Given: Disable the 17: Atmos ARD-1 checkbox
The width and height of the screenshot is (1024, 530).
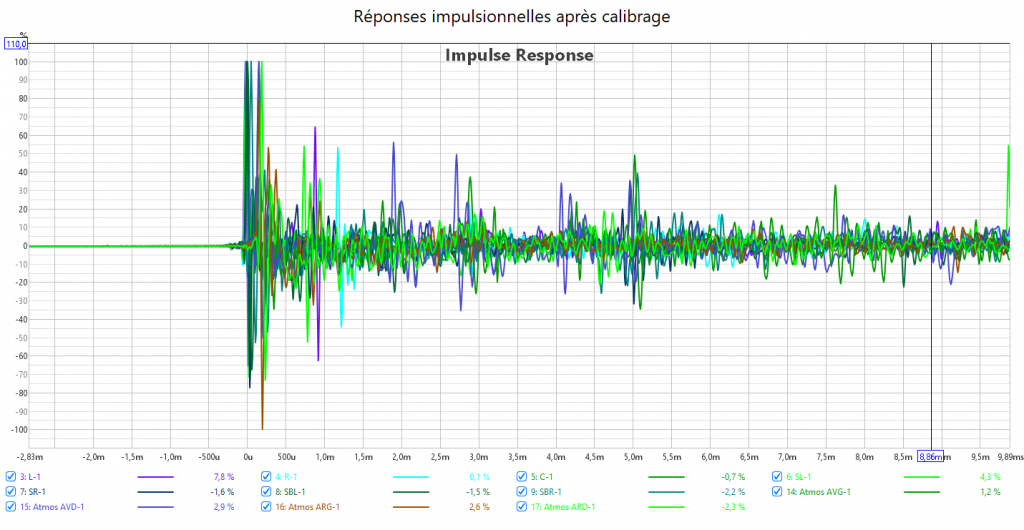Looking at the screenshot, I should [x=523, y=507].
